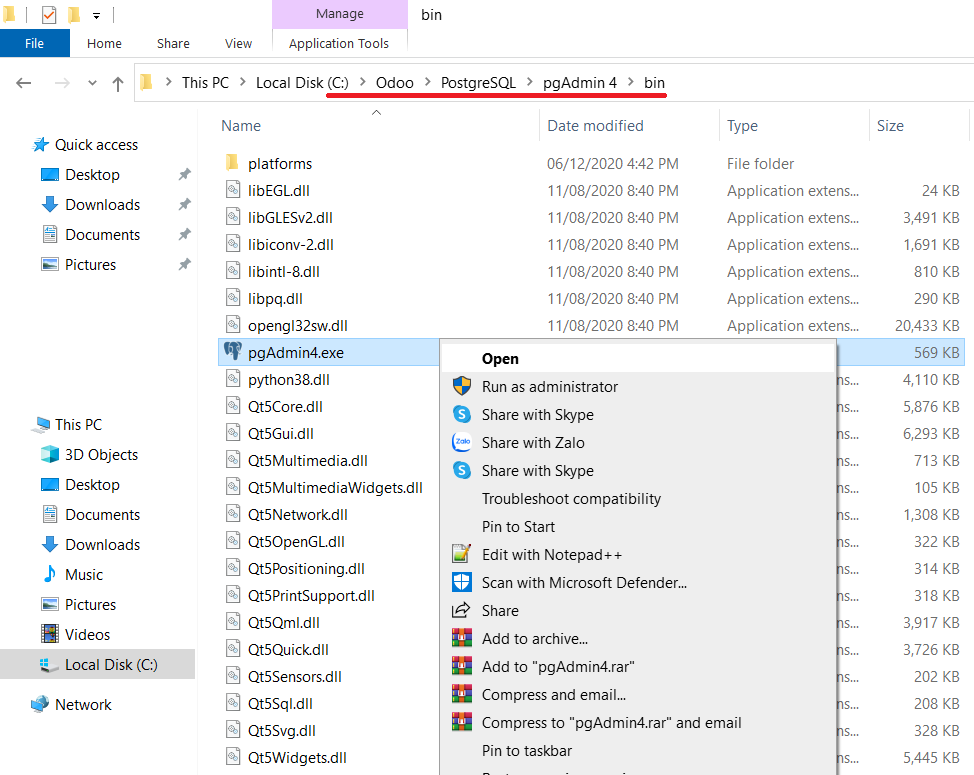The image size is (974, 775).
Task: Open the Quick Access Toolbar customize dropdown
Action: pyautogui.click(x=96, y=16)
